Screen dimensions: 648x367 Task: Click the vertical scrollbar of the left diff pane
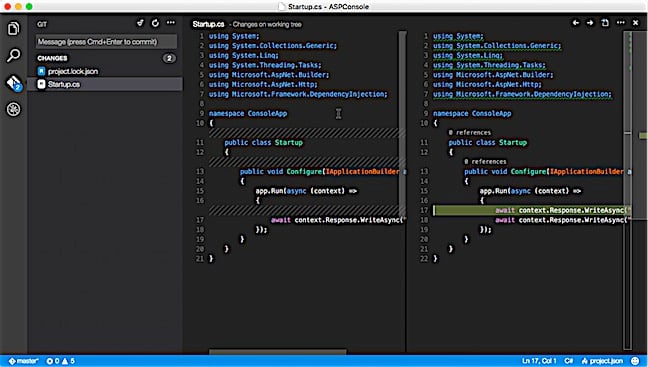tap(403, 124)
